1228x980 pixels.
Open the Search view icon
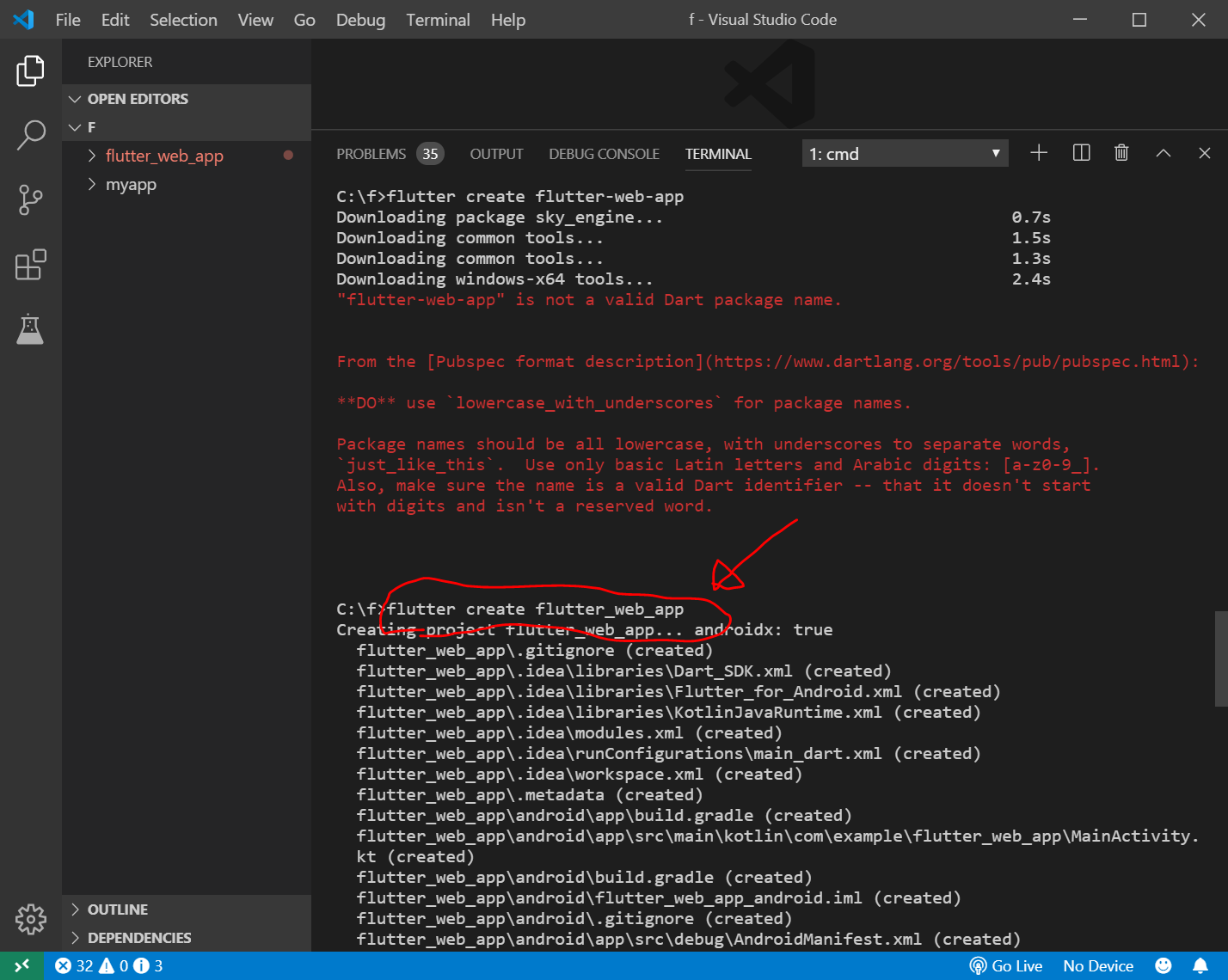pos(30,135)
